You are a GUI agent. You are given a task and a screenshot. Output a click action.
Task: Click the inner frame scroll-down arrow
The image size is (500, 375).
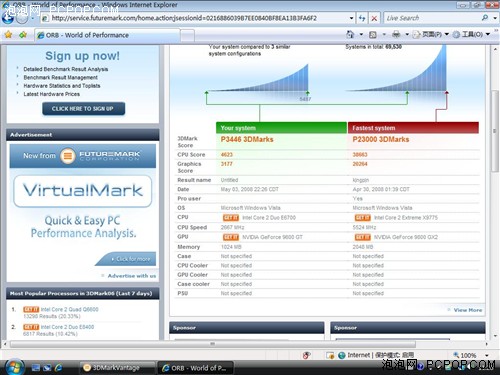point(495,336)
